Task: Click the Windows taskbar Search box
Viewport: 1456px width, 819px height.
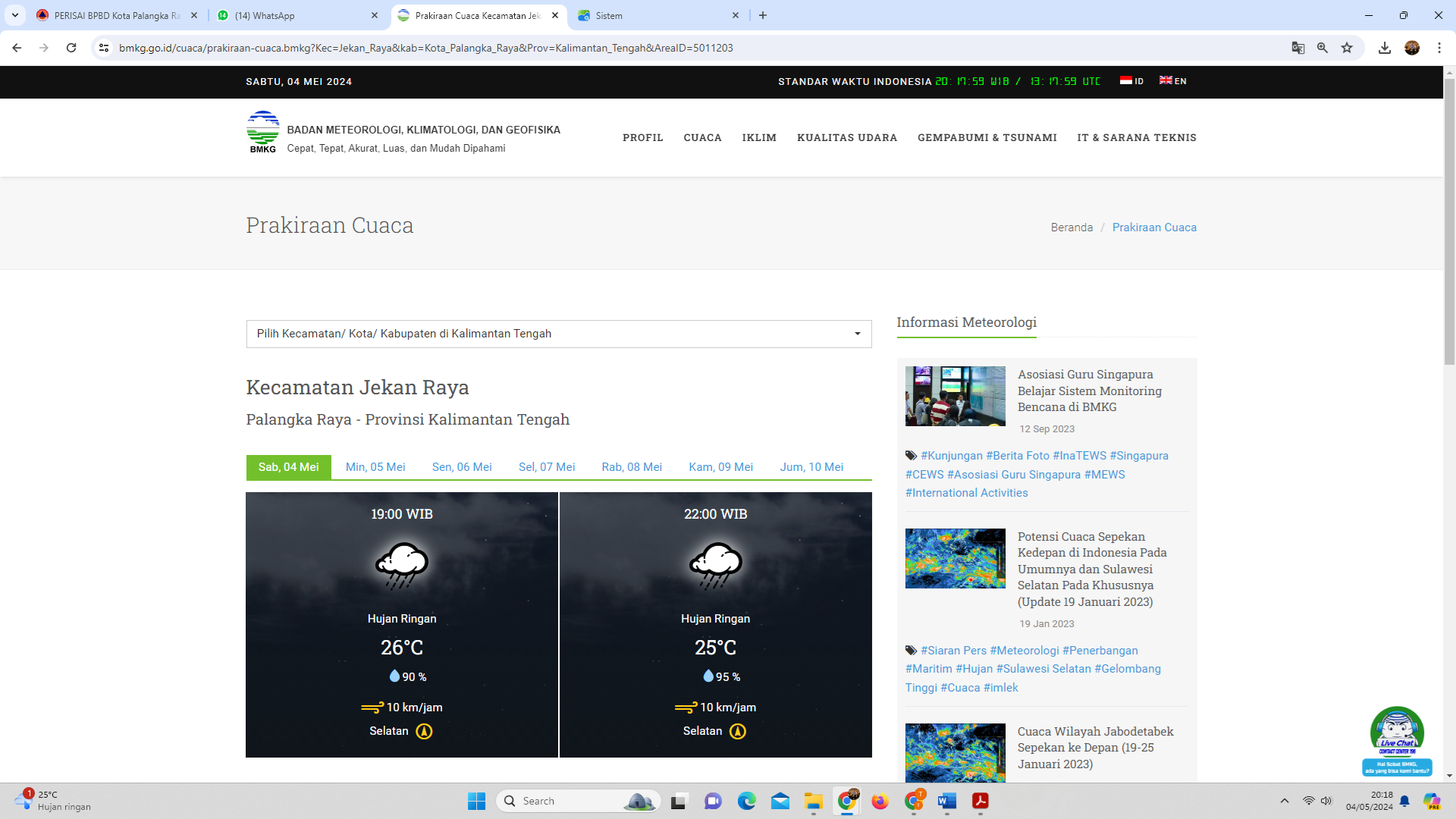Action: coord(578,801)
